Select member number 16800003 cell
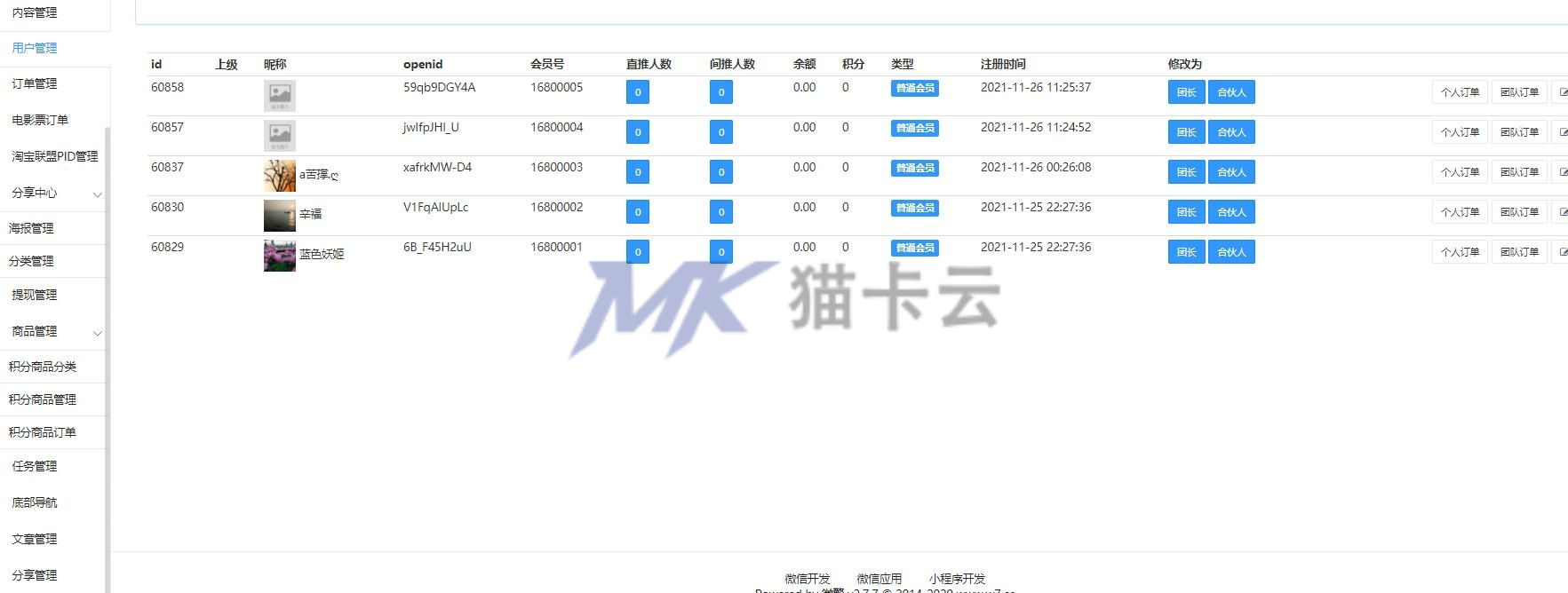Viewport: 1568px width, 593px height. (x=557, y=167)
